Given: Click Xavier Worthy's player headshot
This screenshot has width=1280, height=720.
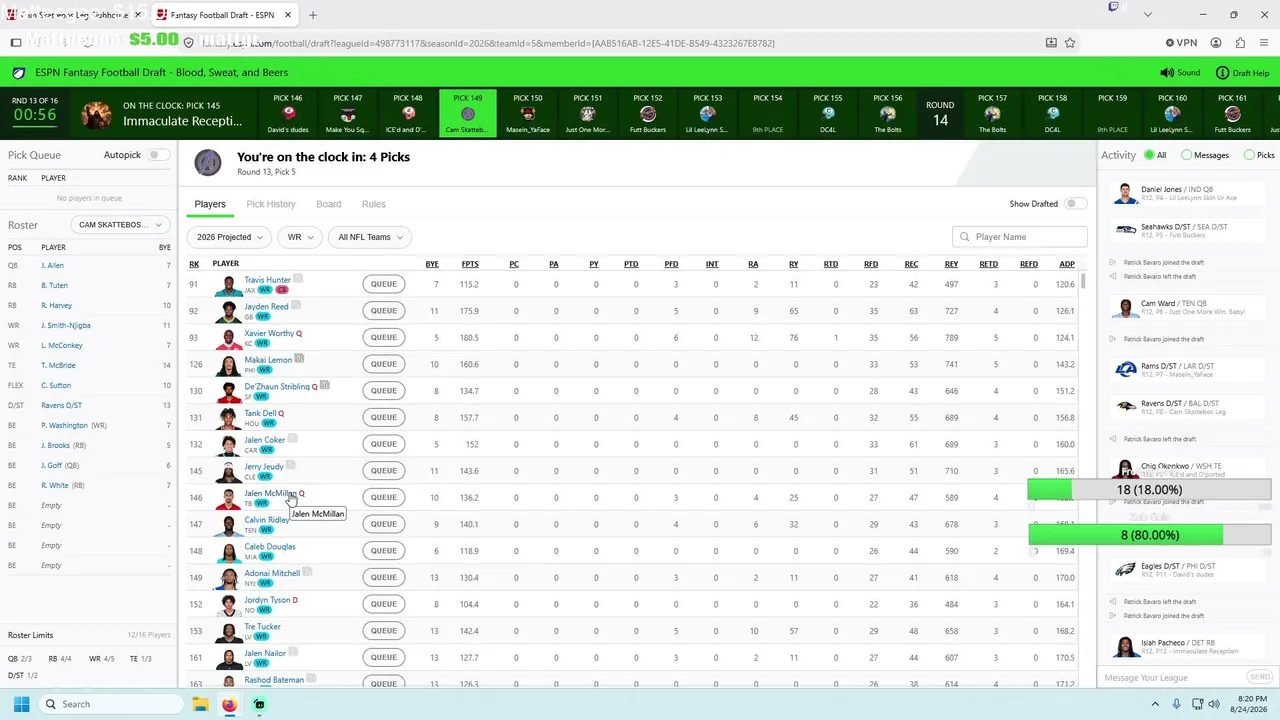Looking at the screenshot, I should 229,338.
